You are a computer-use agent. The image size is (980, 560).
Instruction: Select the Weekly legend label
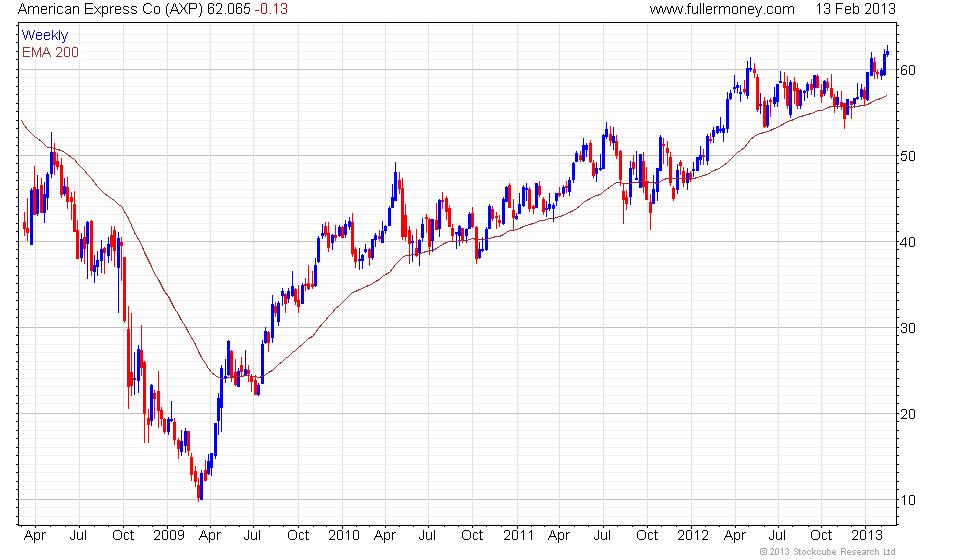pos(44,35)
